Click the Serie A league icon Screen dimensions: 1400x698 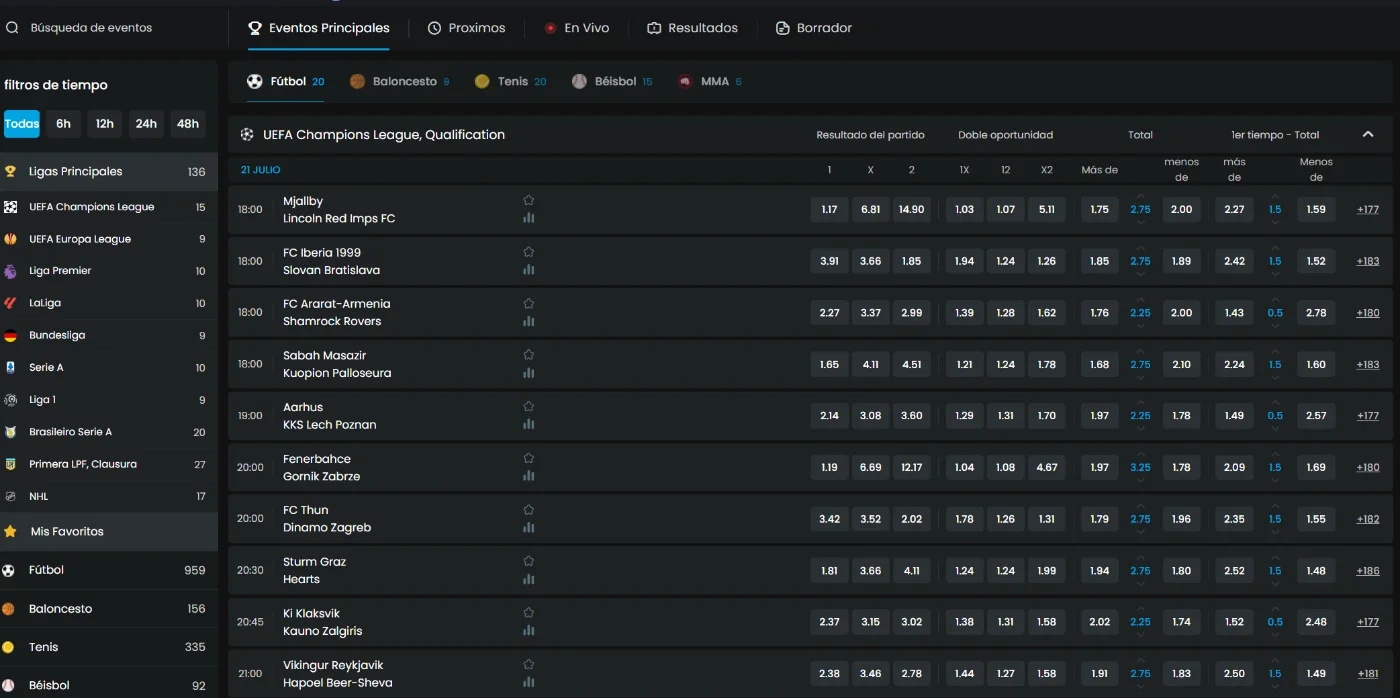(x=10, y=367)
